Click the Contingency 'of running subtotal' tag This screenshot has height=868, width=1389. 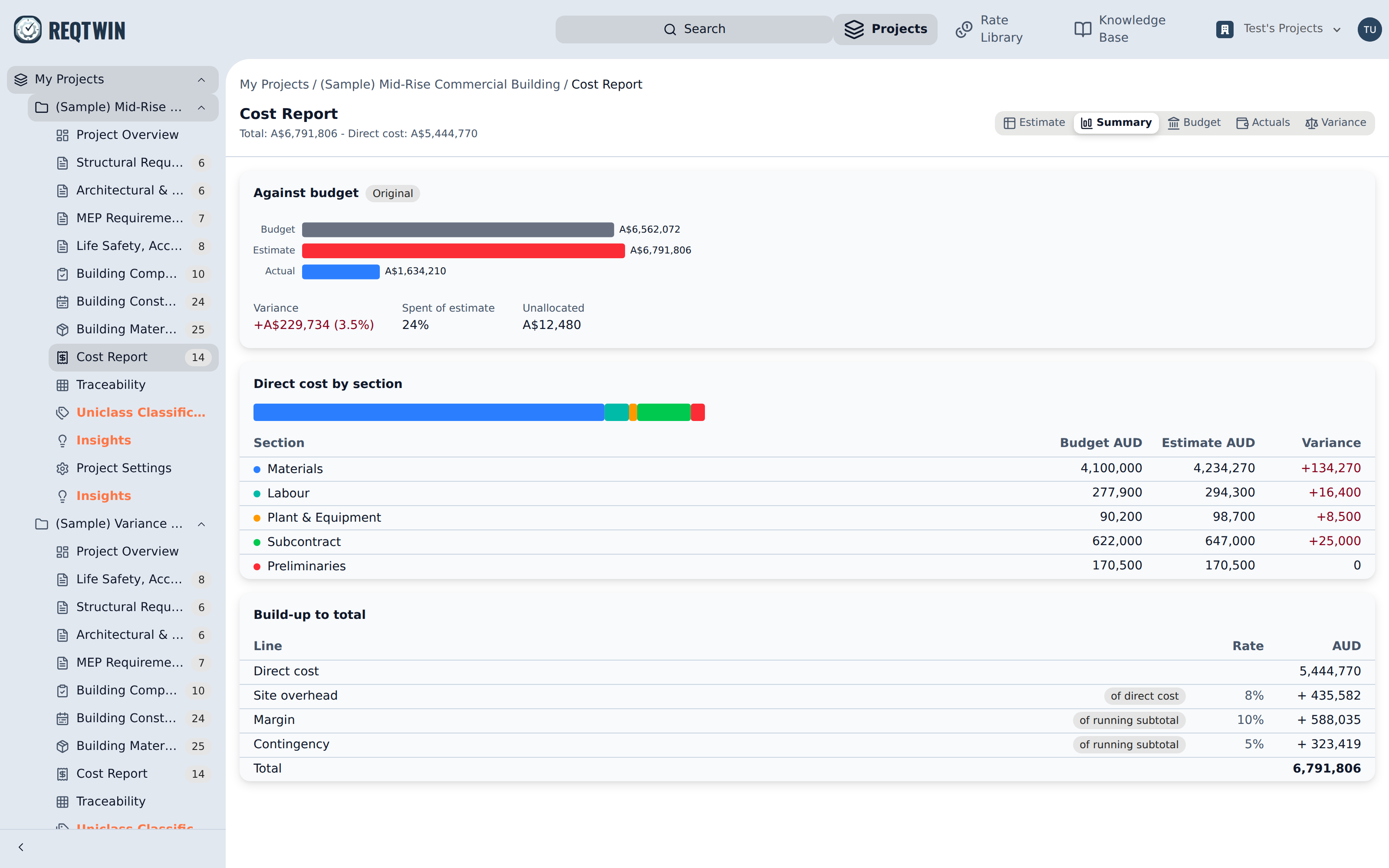pos(1129,745)
